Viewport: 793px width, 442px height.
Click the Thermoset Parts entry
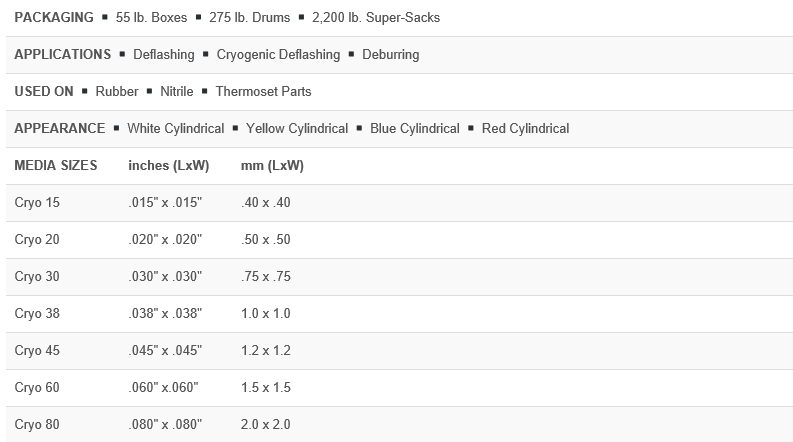(264, 91)
